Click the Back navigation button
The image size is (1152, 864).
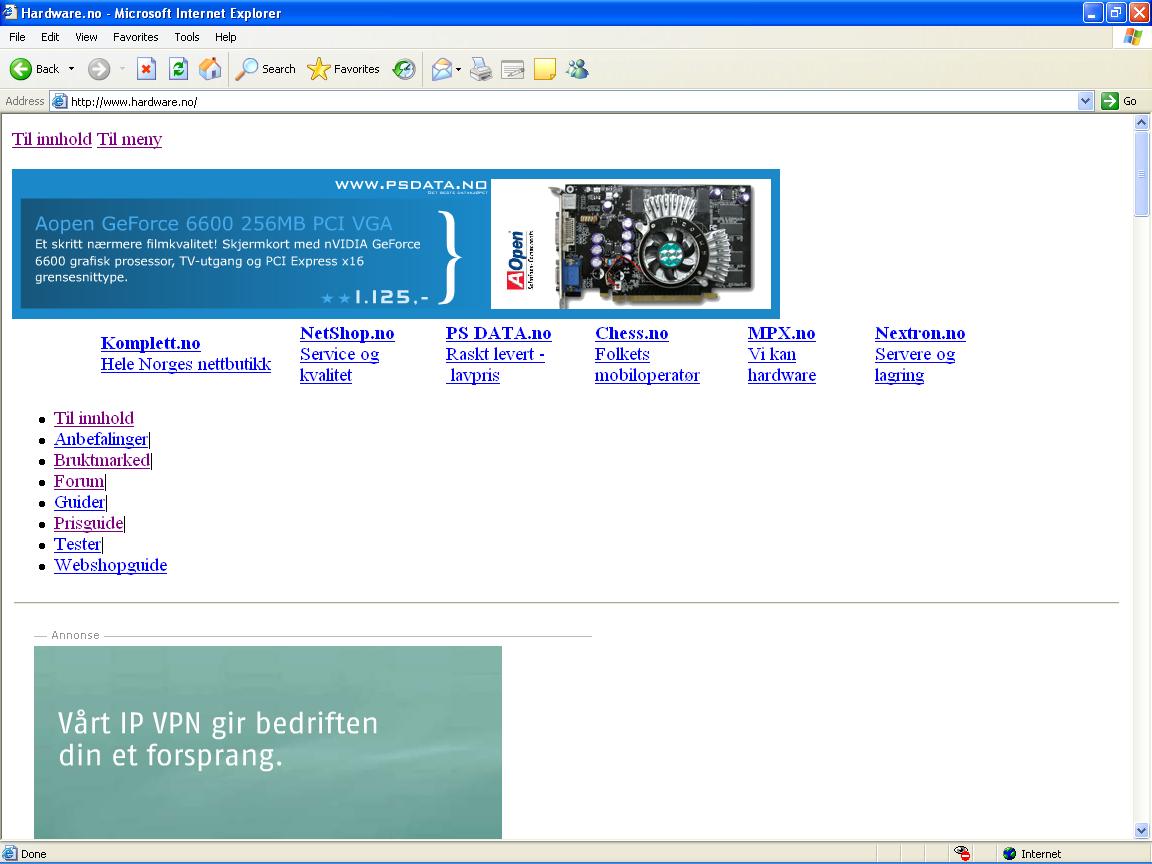(x=34, y=69)
